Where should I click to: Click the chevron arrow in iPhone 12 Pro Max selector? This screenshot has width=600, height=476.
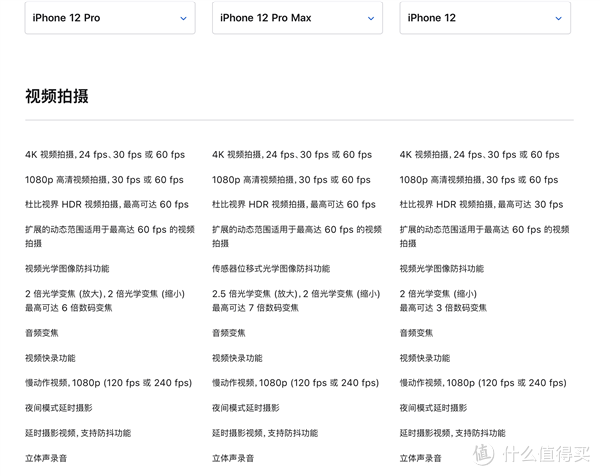tap(371, 18)
